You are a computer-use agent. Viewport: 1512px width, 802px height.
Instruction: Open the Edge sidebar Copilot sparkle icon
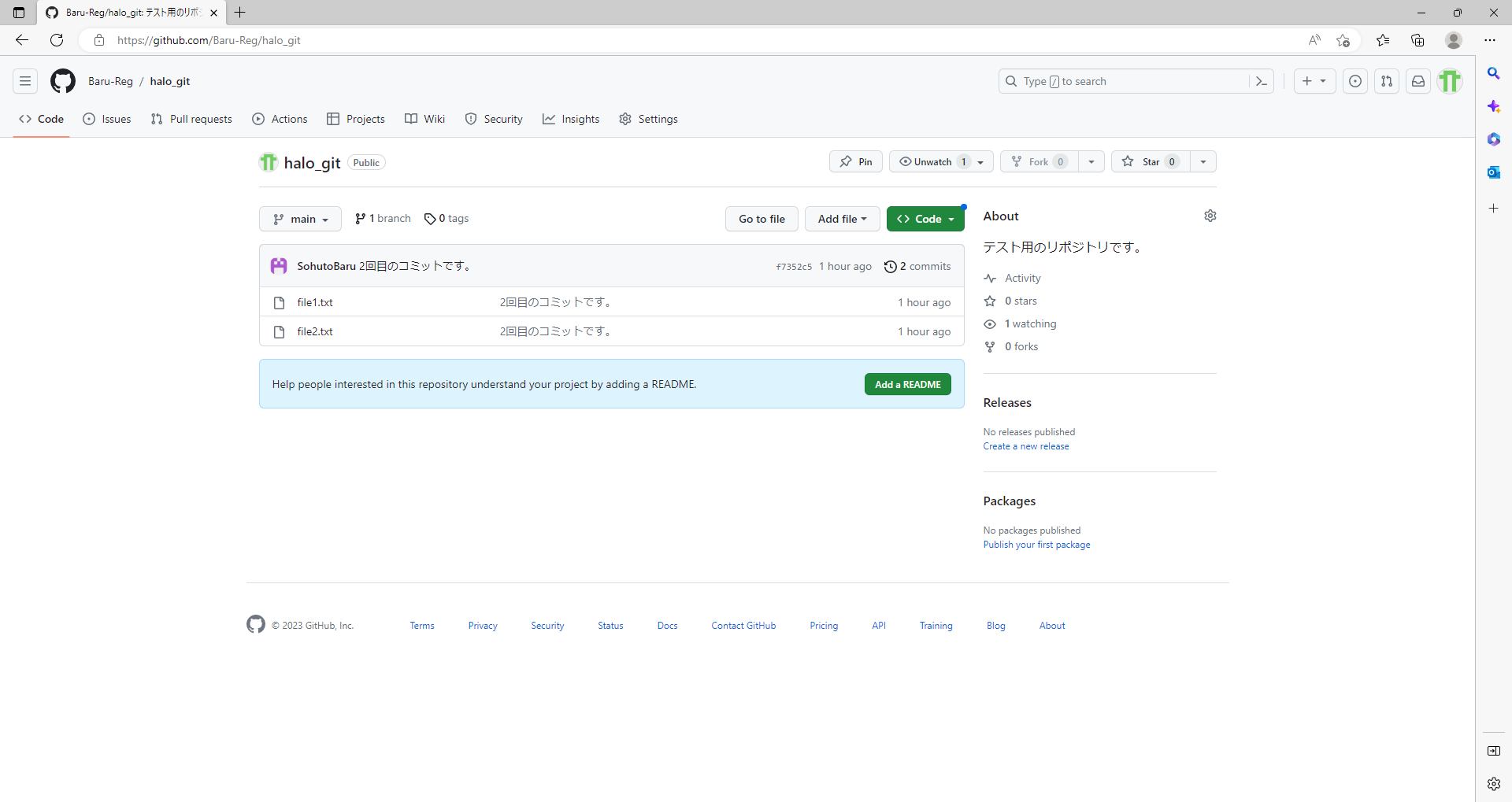tap(1494, 106)
